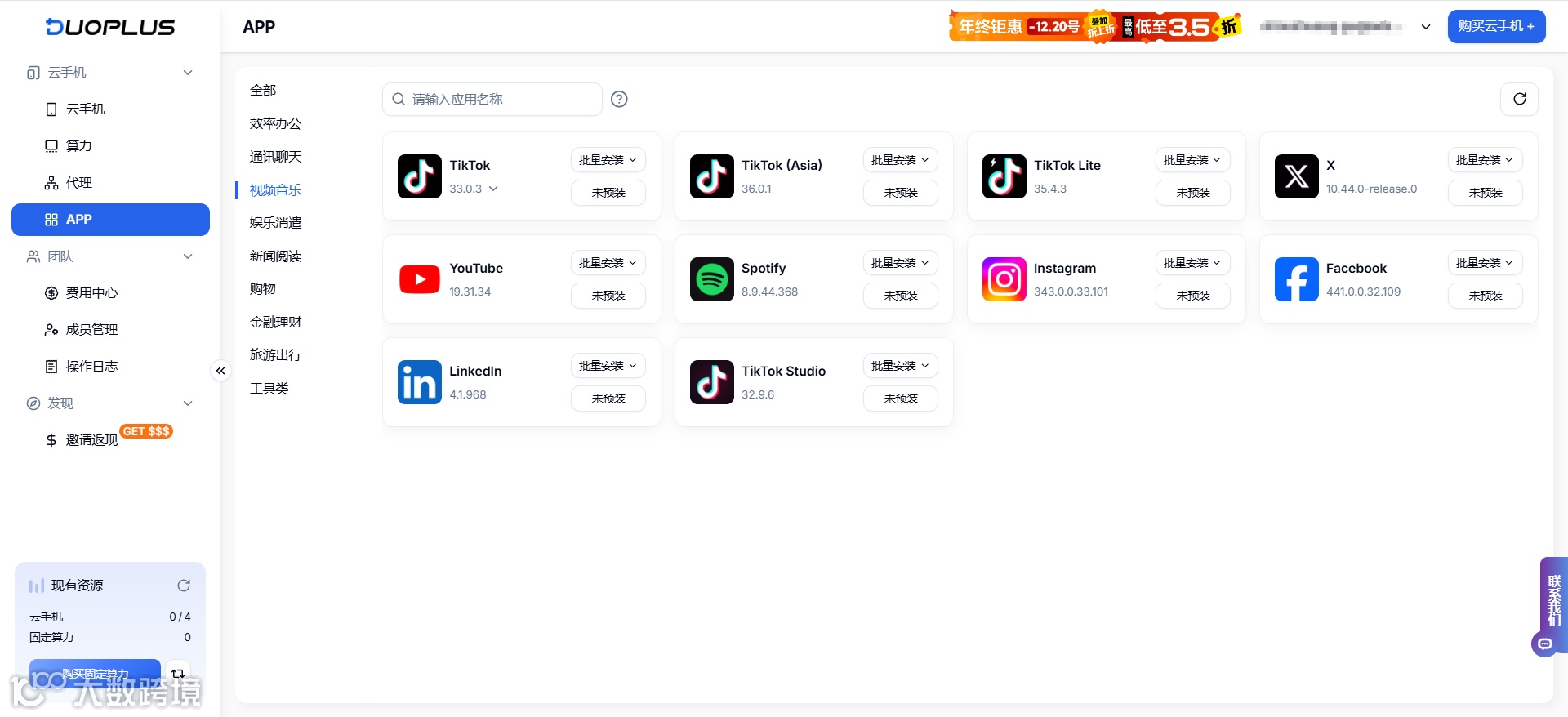
Task: Select the 购物 category
Action: click(263, 289)
